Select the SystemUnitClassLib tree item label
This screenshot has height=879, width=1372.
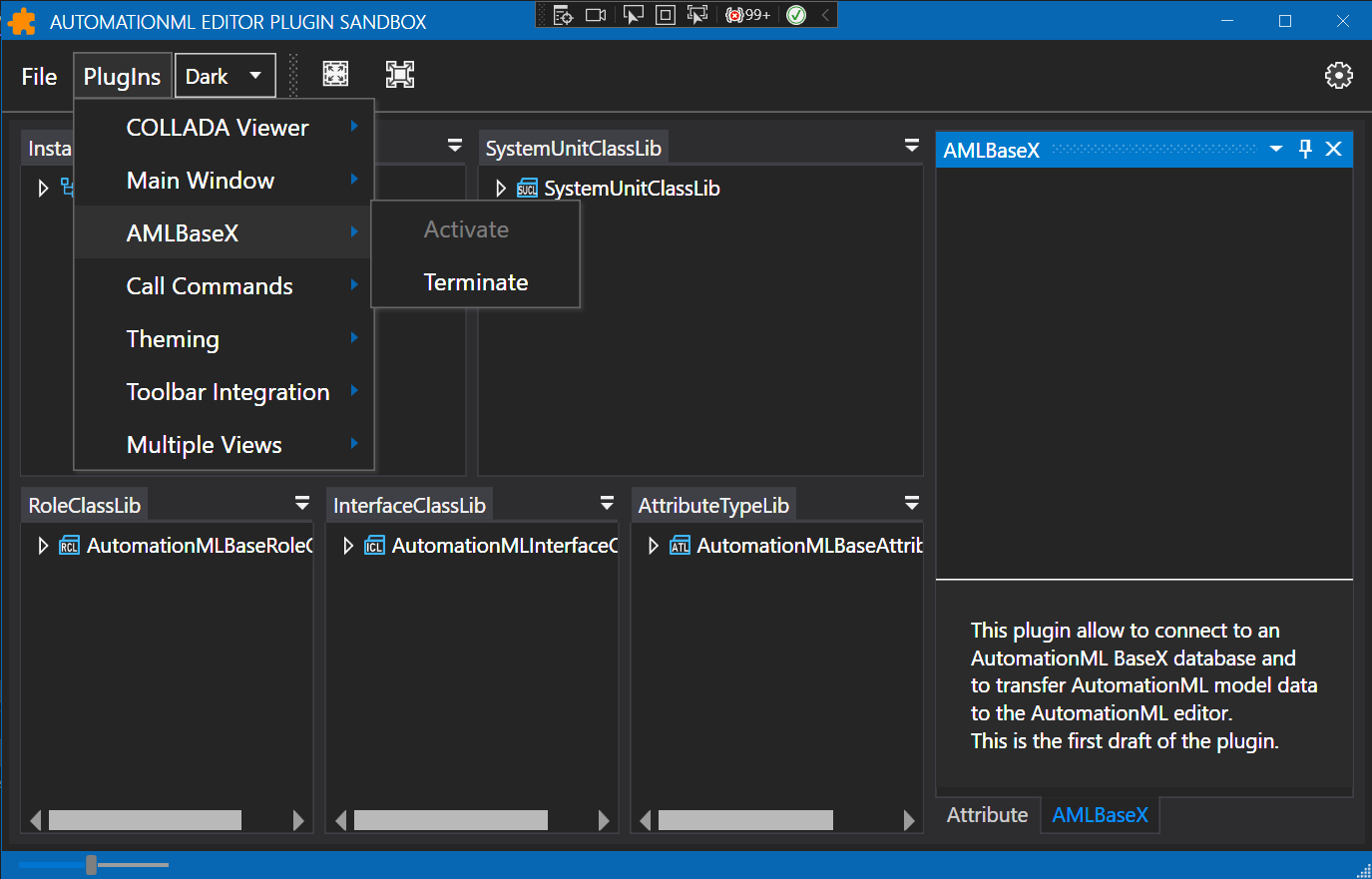tap(632, 189)
